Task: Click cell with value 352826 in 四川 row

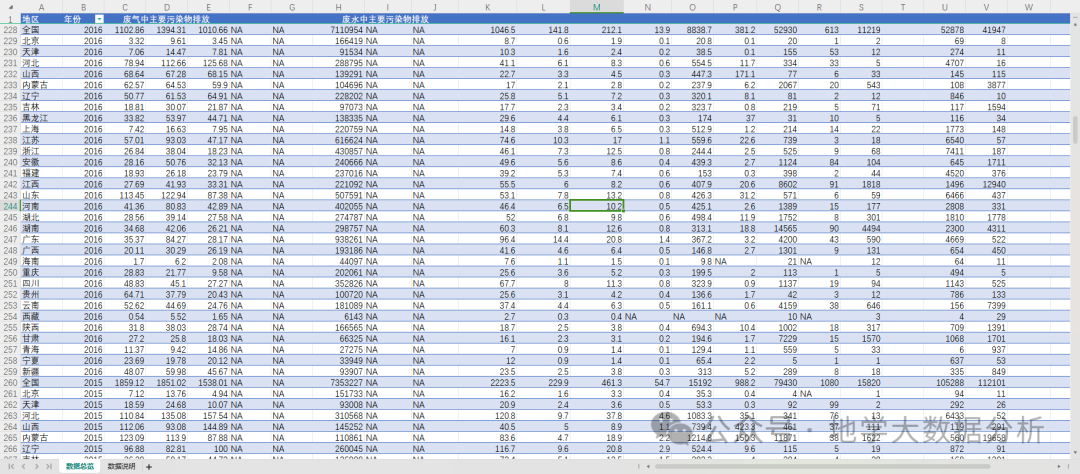Action: (x=339, y=282)
